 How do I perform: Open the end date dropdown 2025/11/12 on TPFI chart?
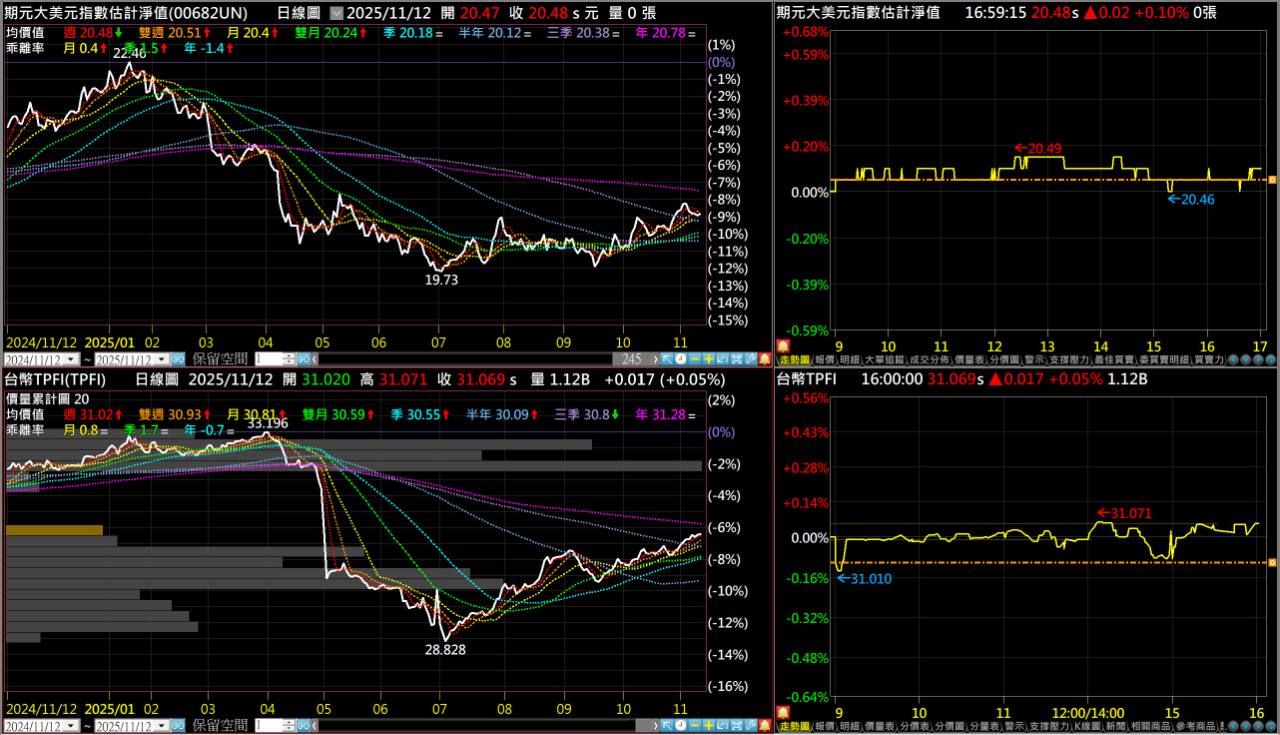162,726
